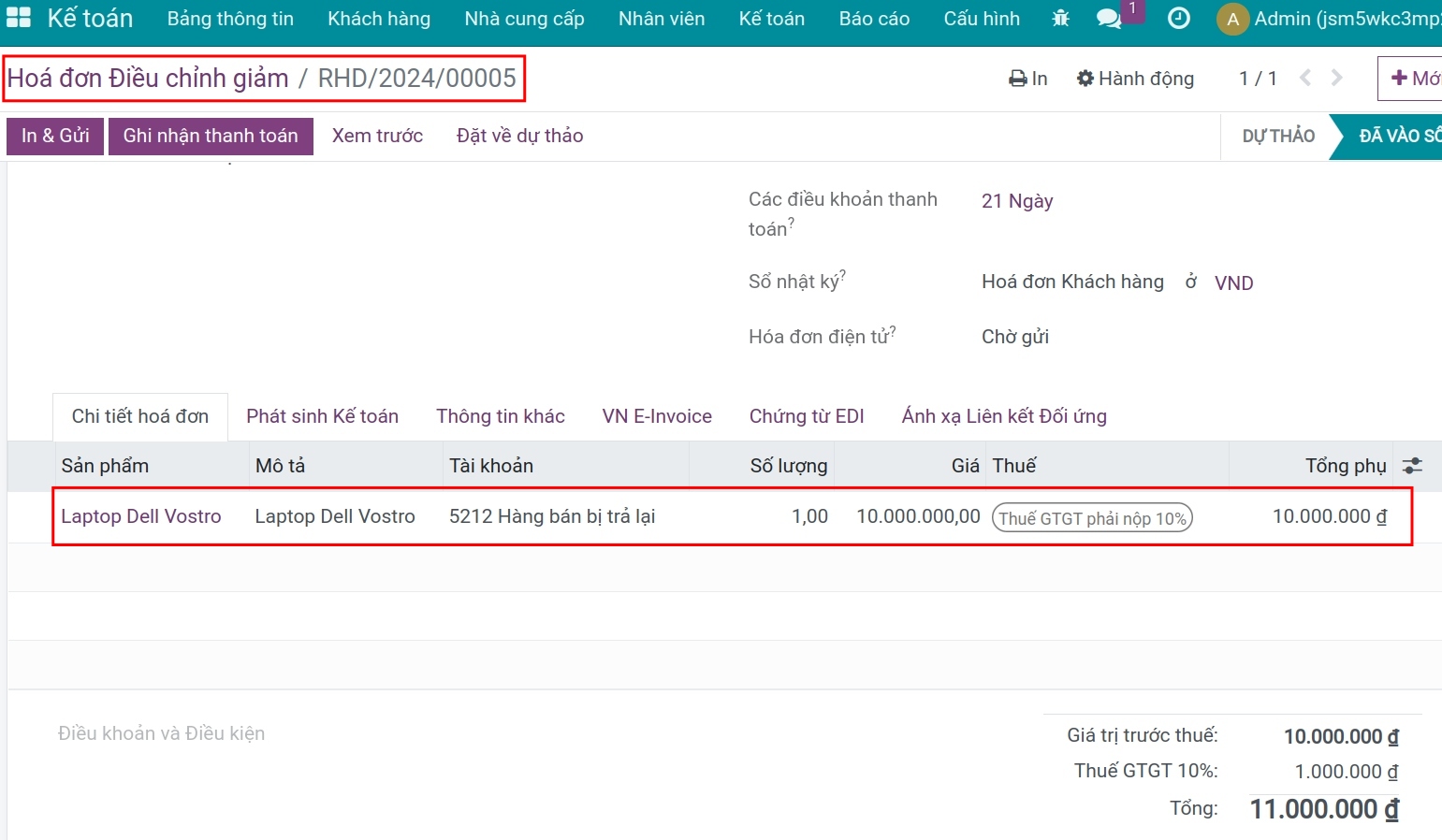
Task: Open the 21 Ngày payment terms link
Action: click(1017, 201)
